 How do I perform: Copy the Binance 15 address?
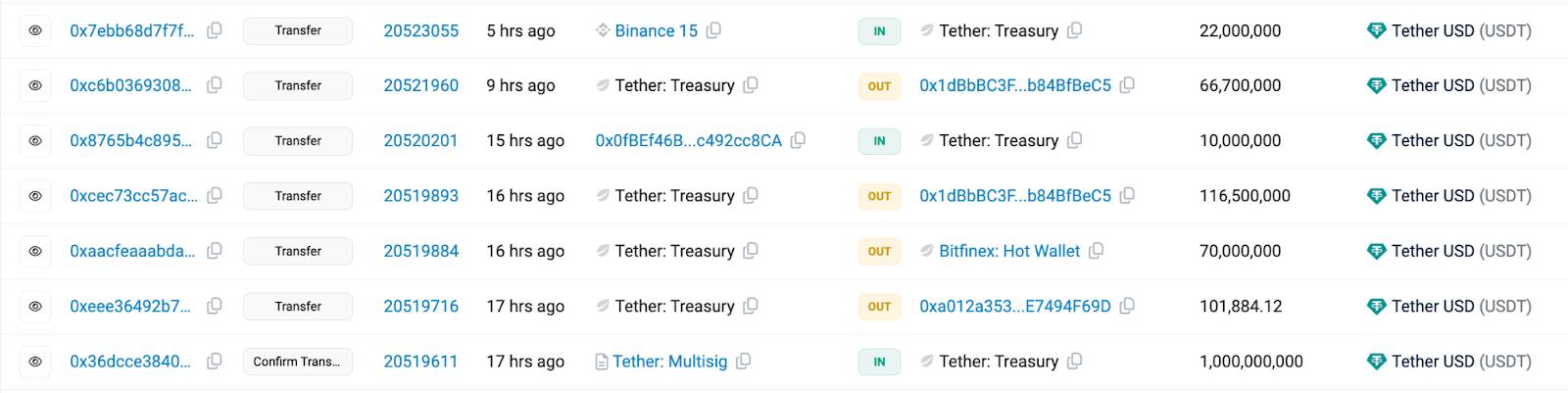pos(714,30)
